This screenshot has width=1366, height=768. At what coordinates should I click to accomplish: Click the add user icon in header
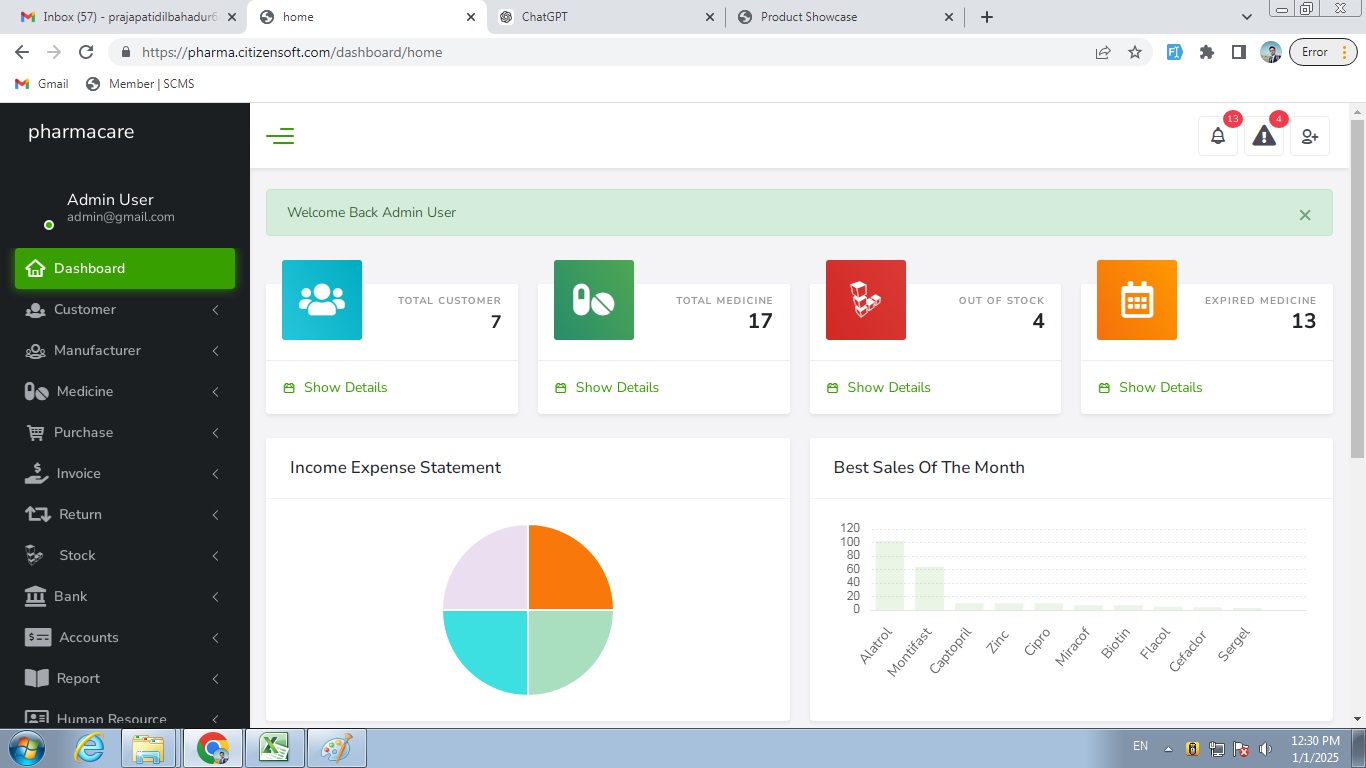1310,137
